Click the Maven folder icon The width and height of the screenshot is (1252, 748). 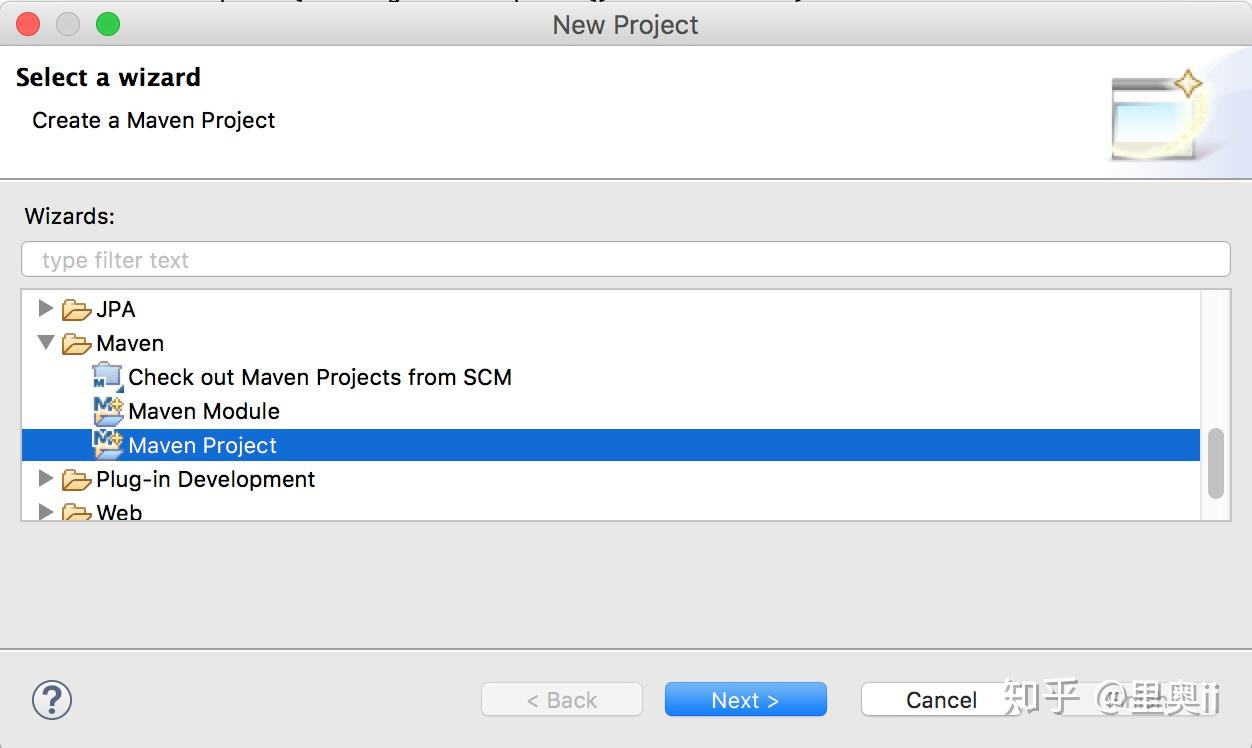click(x=77, y=344)
